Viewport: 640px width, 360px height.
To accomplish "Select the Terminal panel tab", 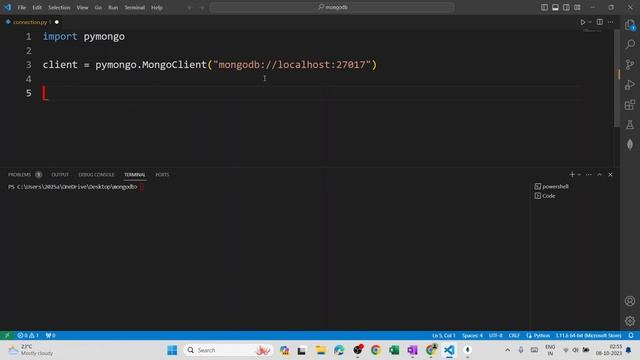I will (x=135, y=174).
